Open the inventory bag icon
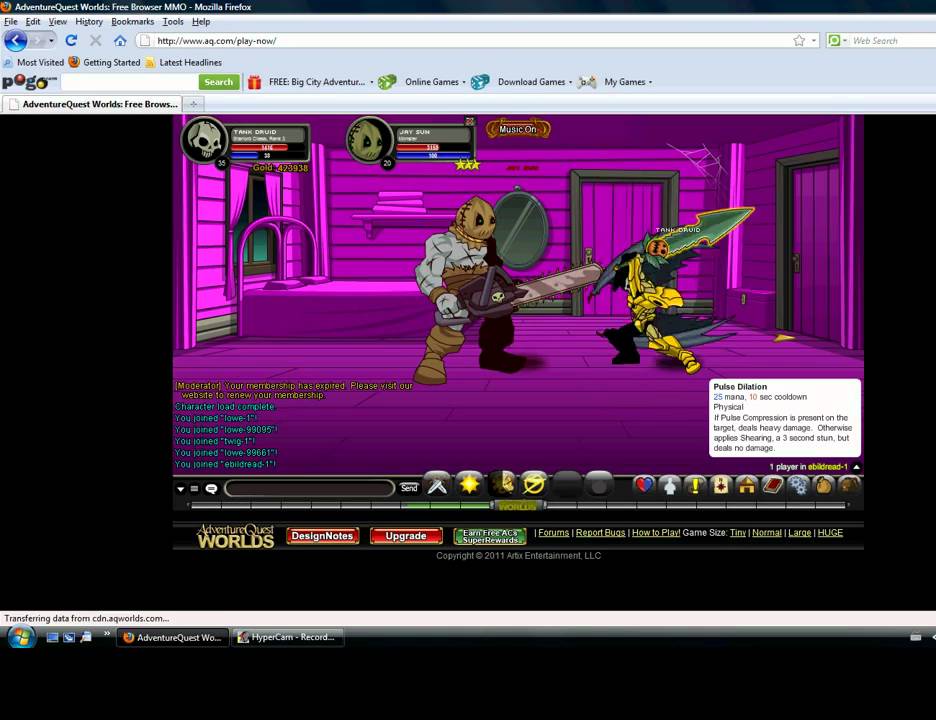The image size is (936, 720). (824, 485)
